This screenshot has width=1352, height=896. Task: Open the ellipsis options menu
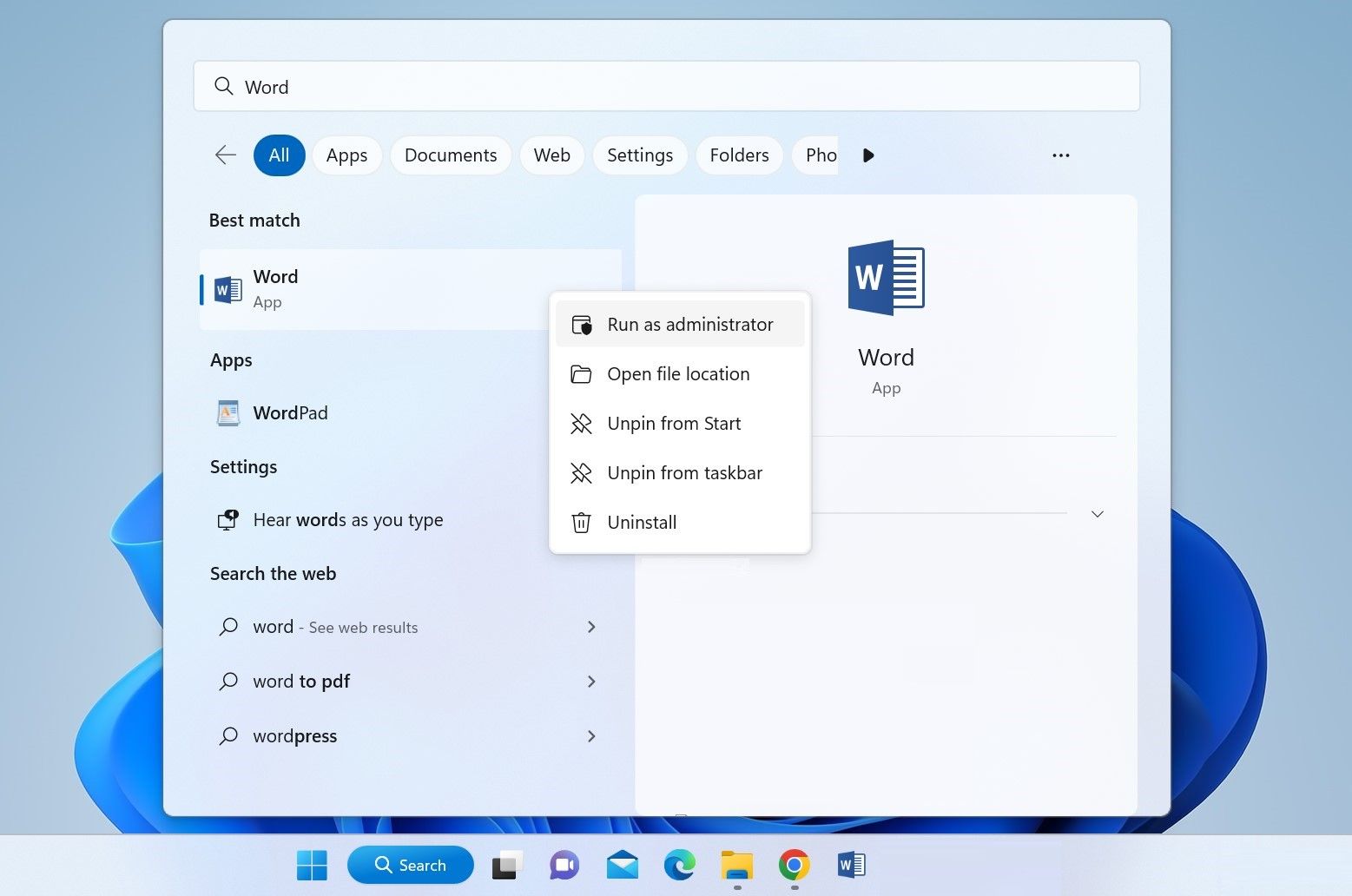click(x=1060, y=155)
